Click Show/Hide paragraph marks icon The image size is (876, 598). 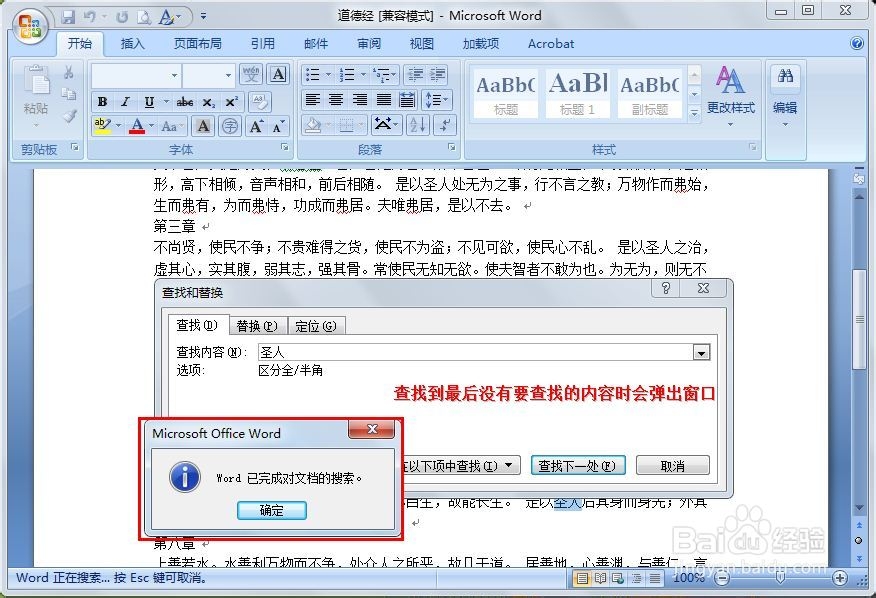[x=445, y=125]
